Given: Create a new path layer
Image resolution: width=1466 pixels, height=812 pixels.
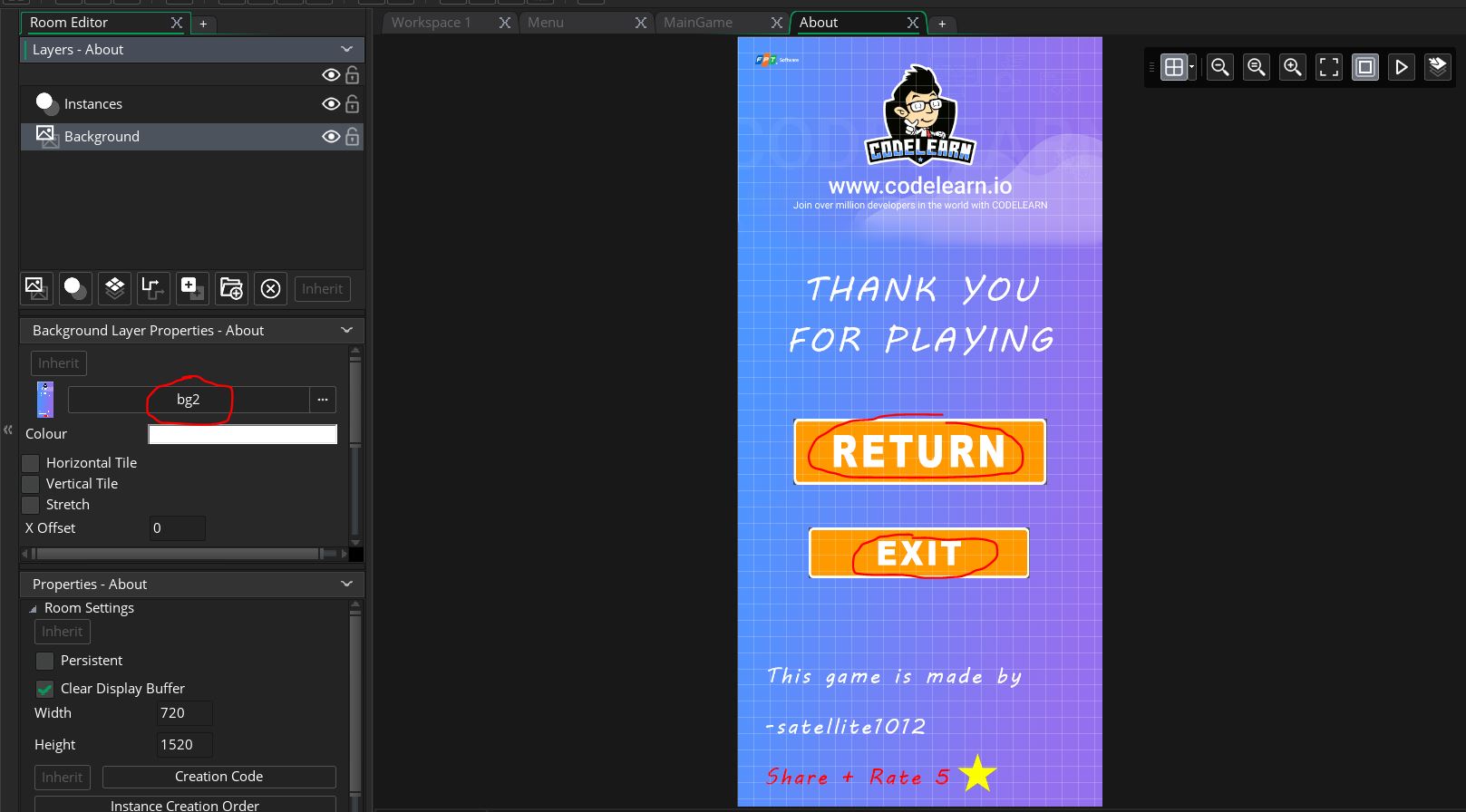Looking at the screenshot, I should pos(153,289).
